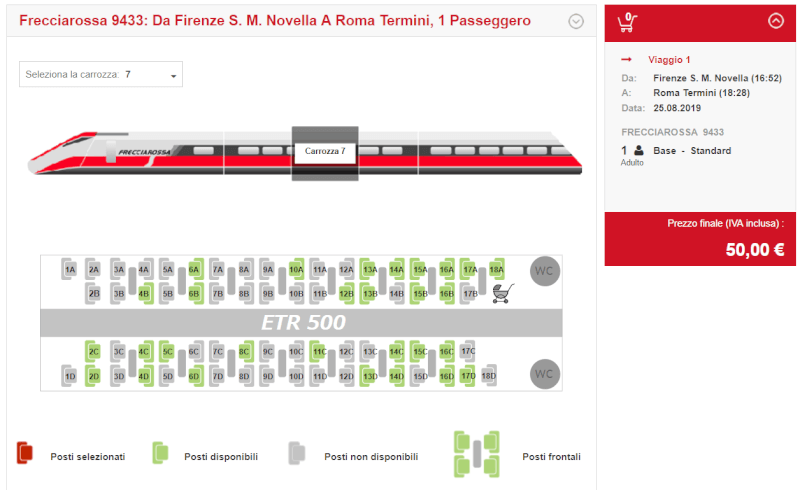Click the Carrozza 7 label on the train
Screen dimensions: 800x490
(325, 151)
